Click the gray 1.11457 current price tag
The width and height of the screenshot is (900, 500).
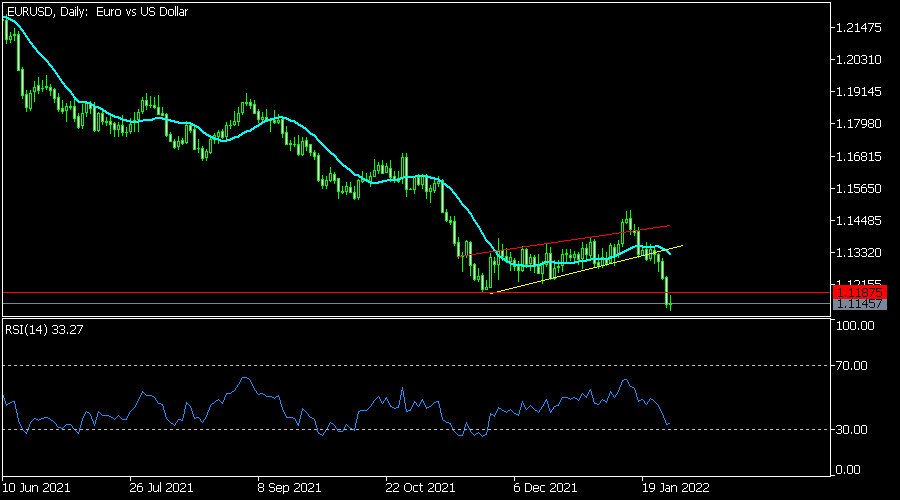click(x=859, y=303)
